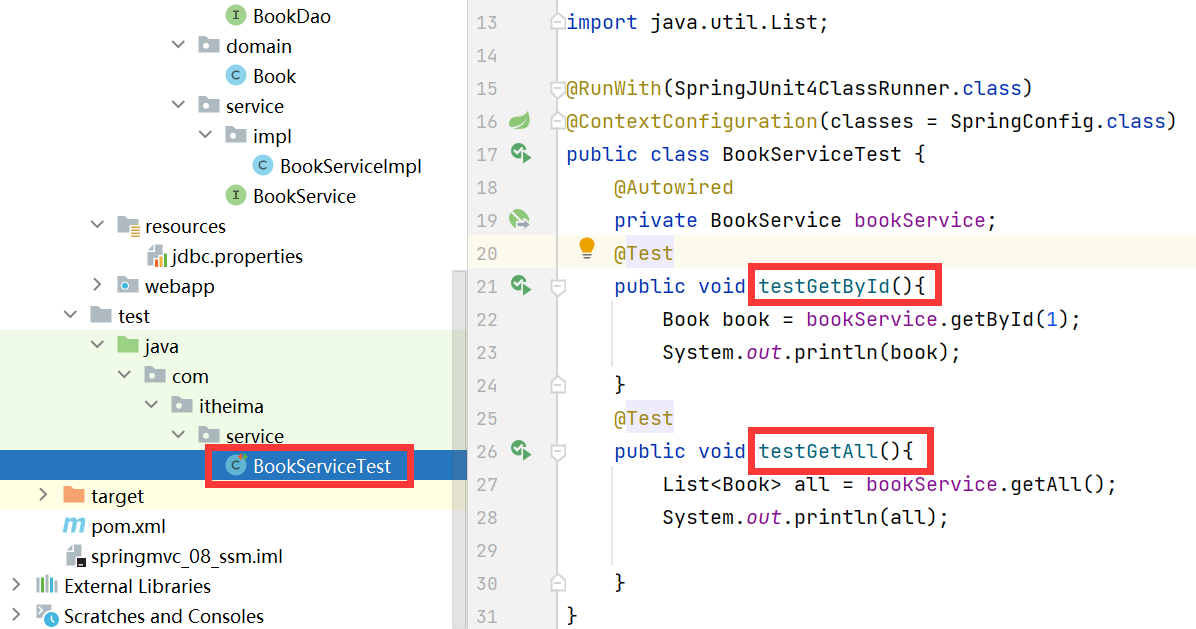Click the itheima package folder icon
The image size is (1196, 629).
click(182, 405)
